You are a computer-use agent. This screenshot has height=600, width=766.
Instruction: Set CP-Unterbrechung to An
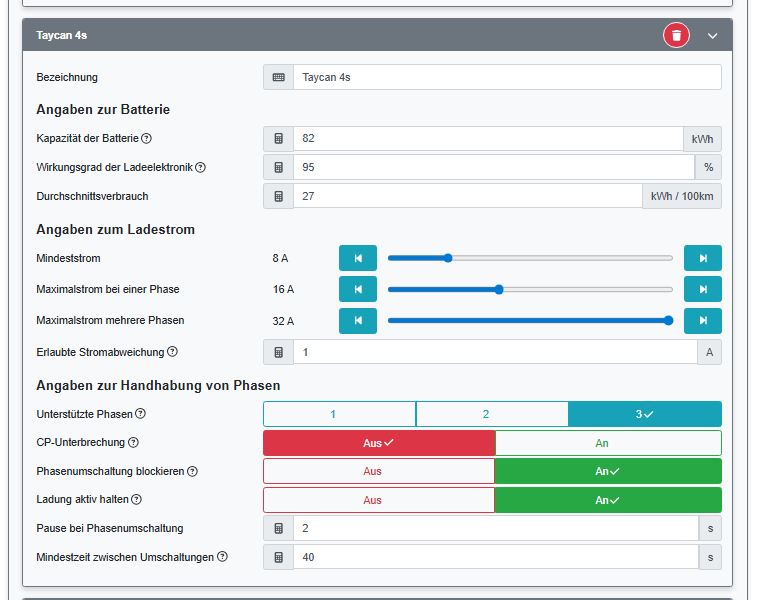(x=608, y=443)
